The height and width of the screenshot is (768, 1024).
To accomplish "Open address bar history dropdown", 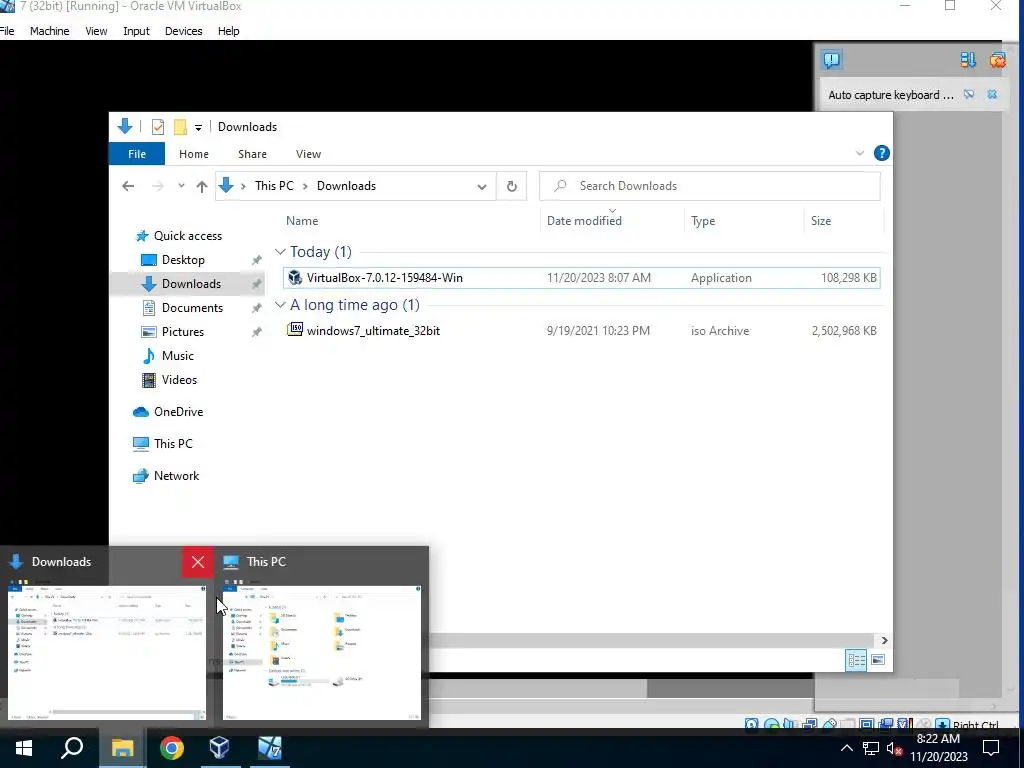I will pos(481,186).
